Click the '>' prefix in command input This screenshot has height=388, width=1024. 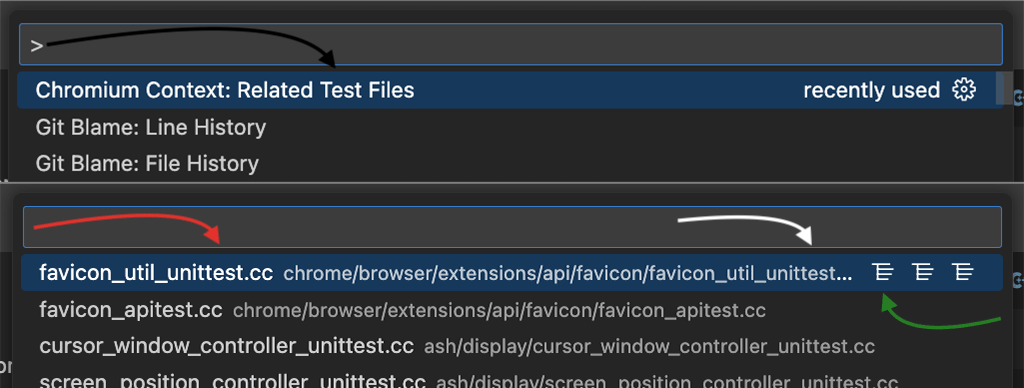coord(37,45)
